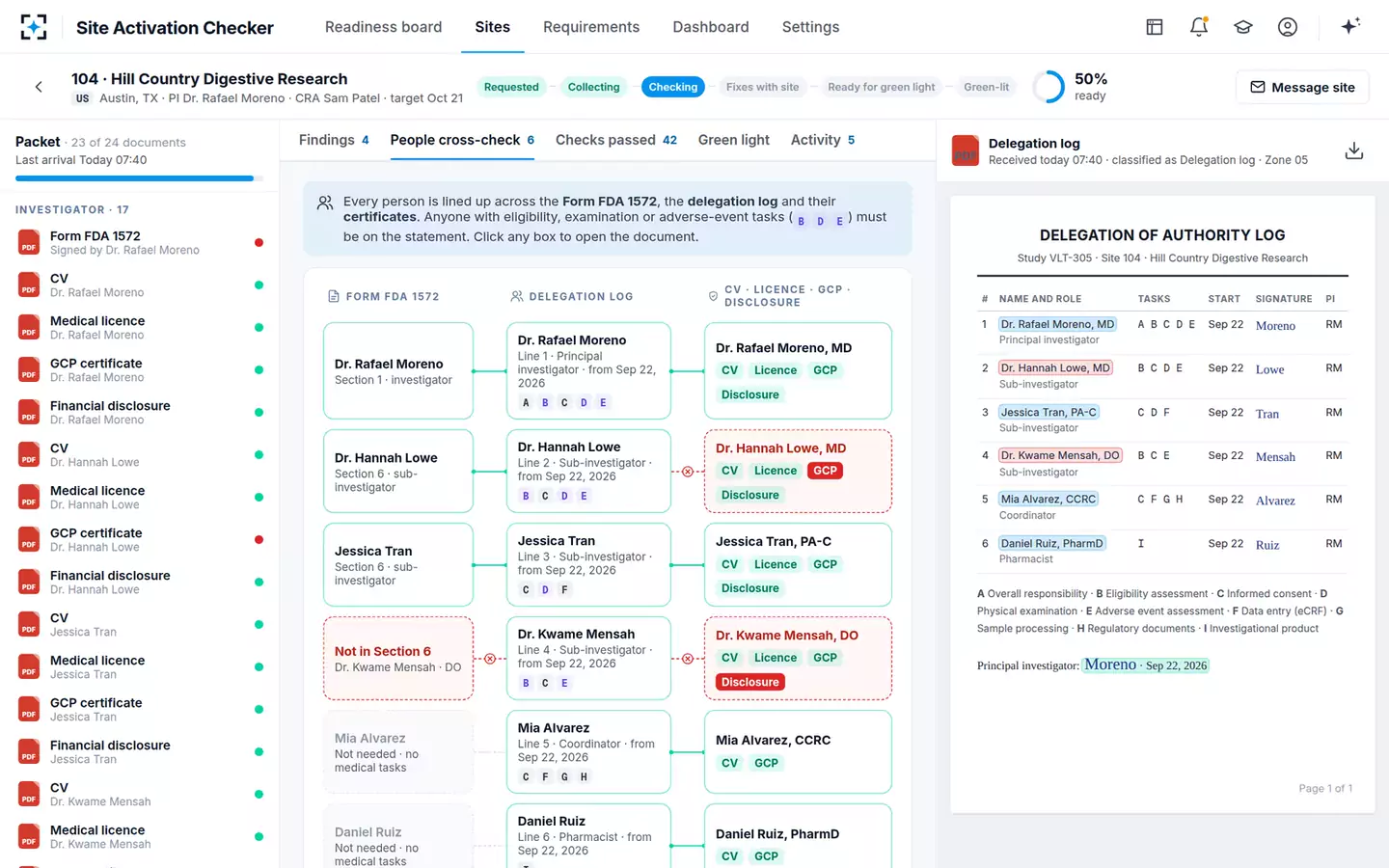1389x868 pixels.
Task: Open Medical licence of Dr. Rafael Moreno
Action: click(x=139, y=327)
